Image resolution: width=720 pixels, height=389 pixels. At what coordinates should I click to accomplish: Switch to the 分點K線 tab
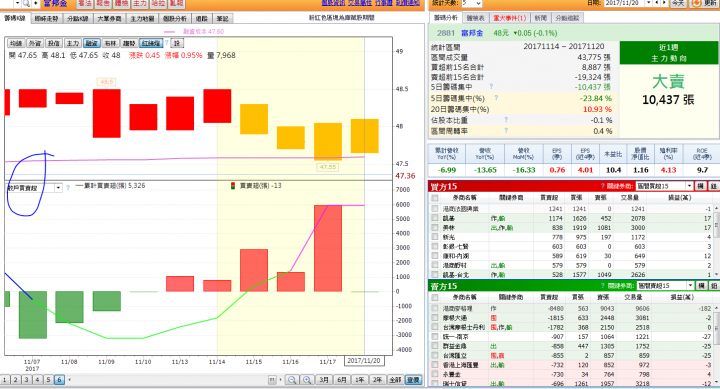click(78, 18)
